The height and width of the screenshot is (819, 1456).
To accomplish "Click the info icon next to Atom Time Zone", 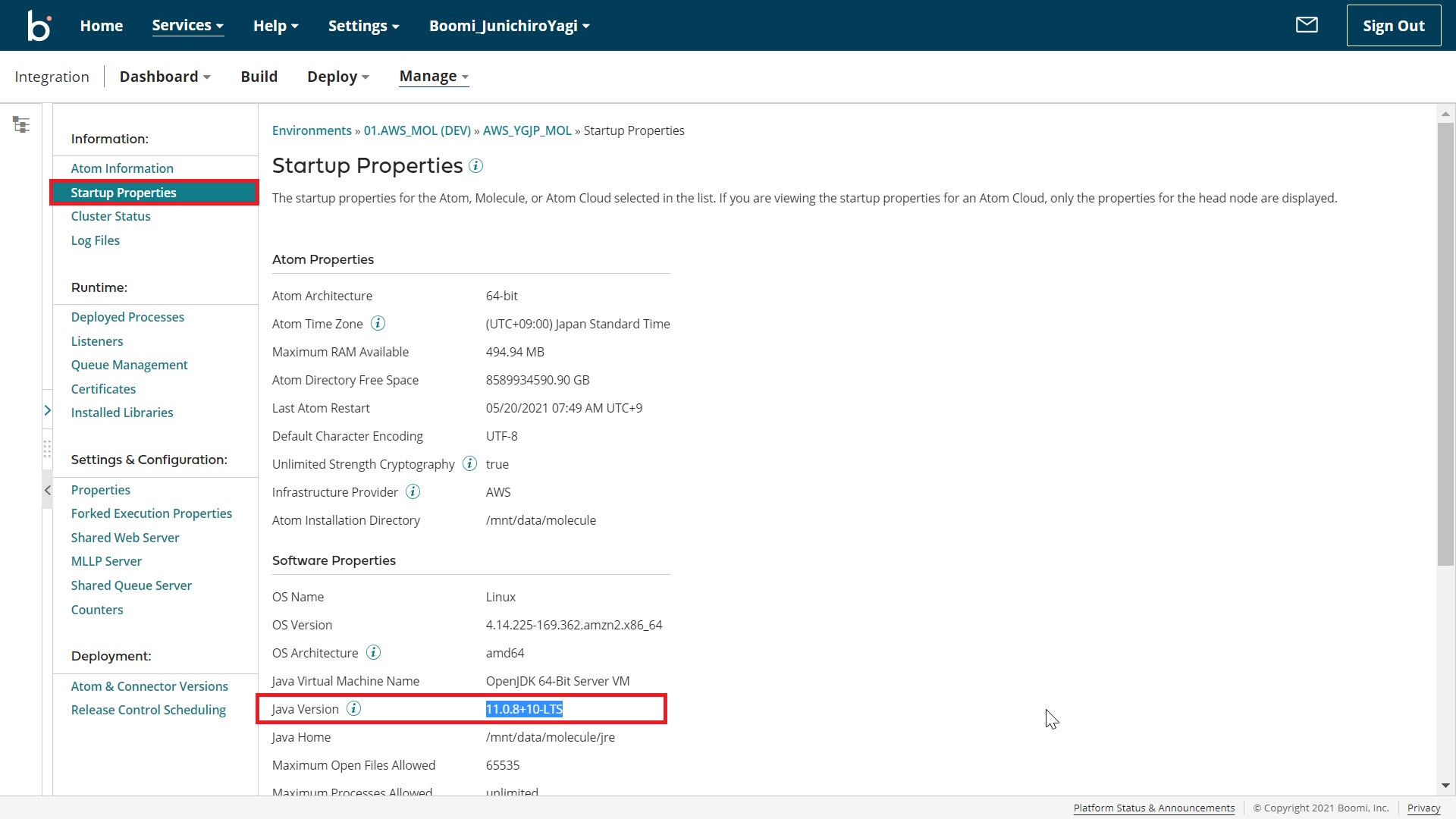I will [378, 323].
